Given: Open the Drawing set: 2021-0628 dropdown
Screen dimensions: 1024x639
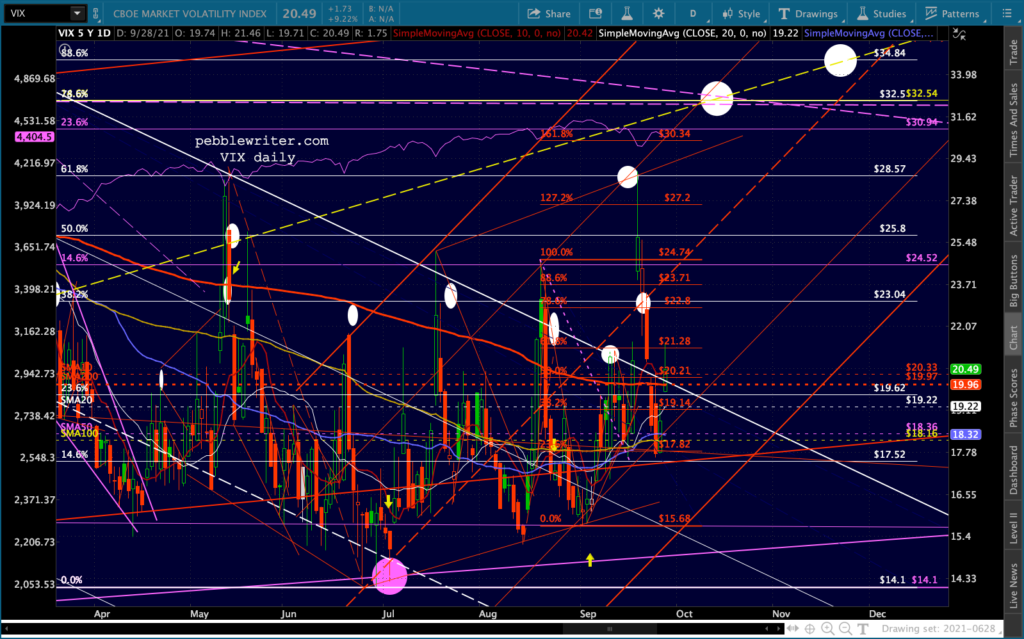Looking at the screenshot, I should pos(942,629).
